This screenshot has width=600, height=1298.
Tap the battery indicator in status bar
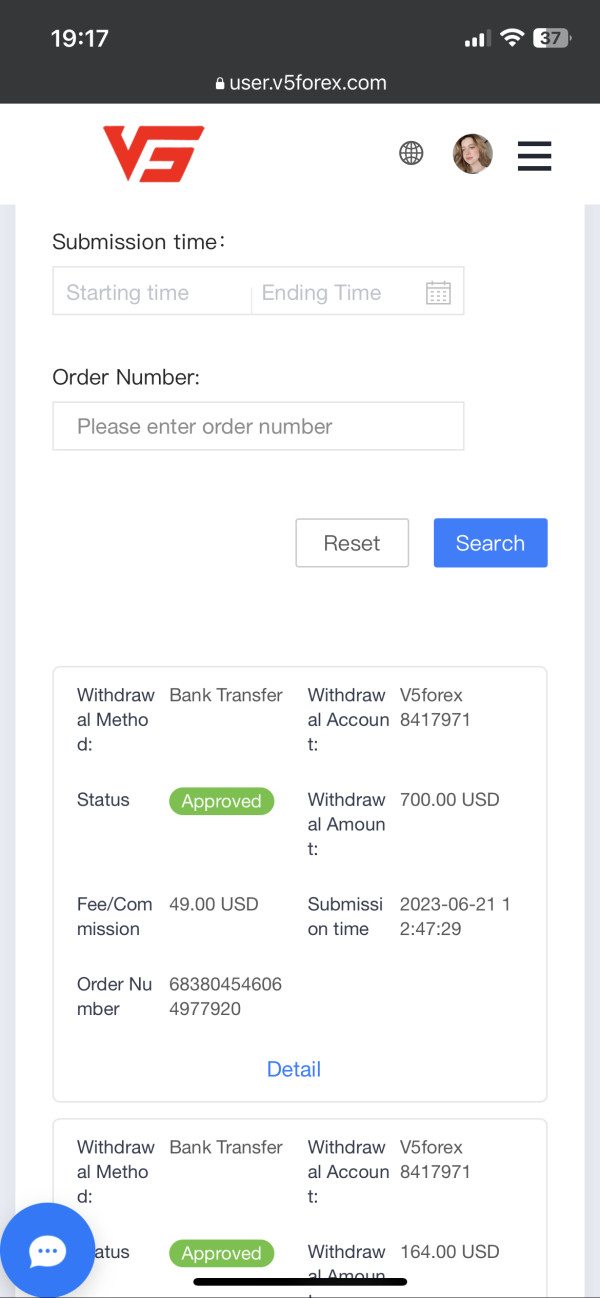[552, 39]
